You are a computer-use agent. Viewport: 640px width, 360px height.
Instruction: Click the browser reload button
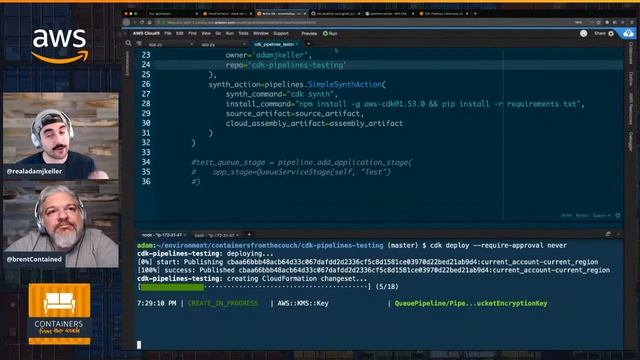[x=142, y=22]
